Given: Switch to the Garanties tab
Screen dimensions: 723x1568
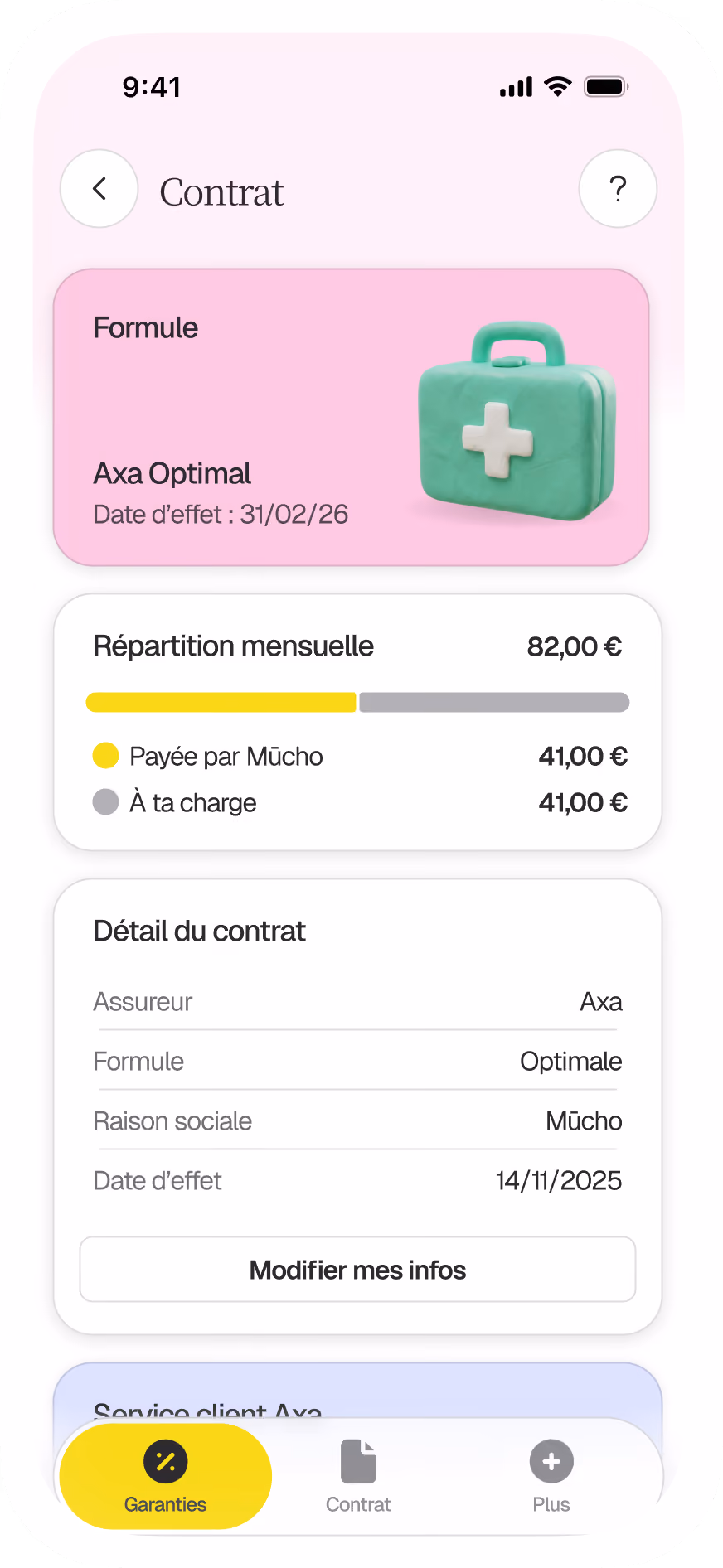Looking at the screenshot, I should click(166, 1476).
